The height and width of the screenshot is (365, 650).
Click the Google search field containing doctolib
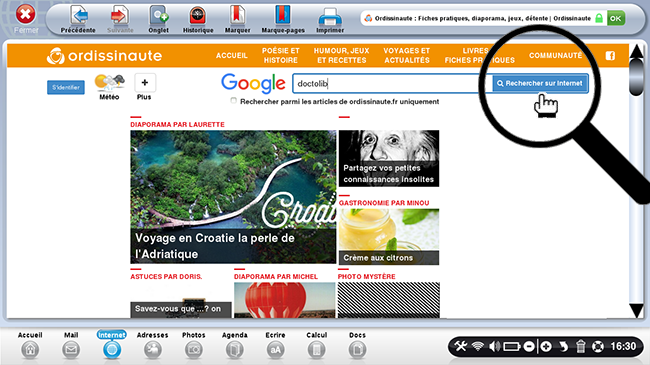click(x=392, y=84)
